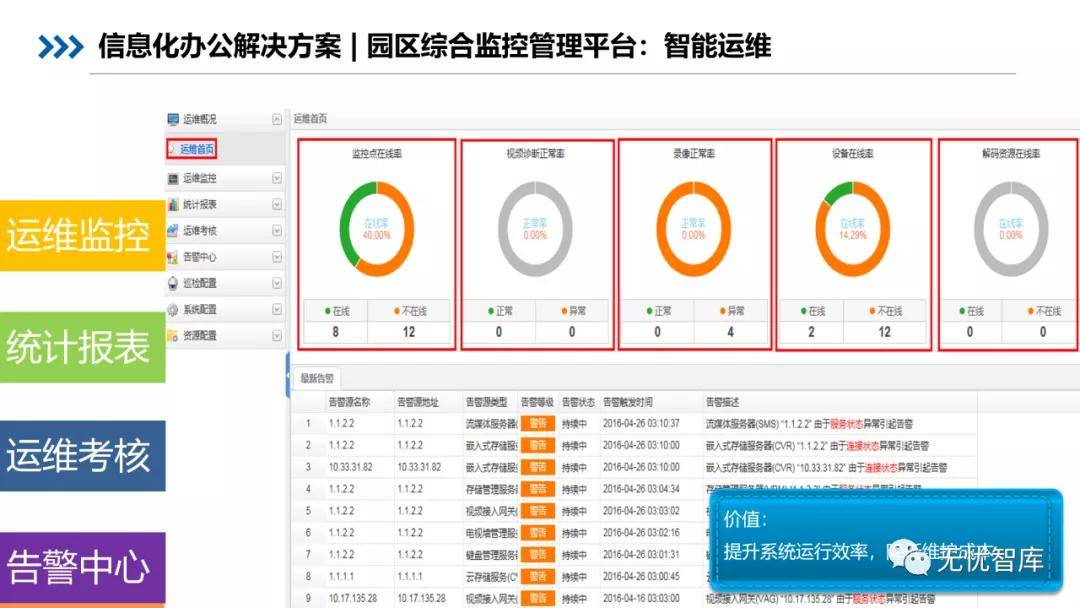Click timestamp 2016-04-26 03:10:37

pos(641,424)
